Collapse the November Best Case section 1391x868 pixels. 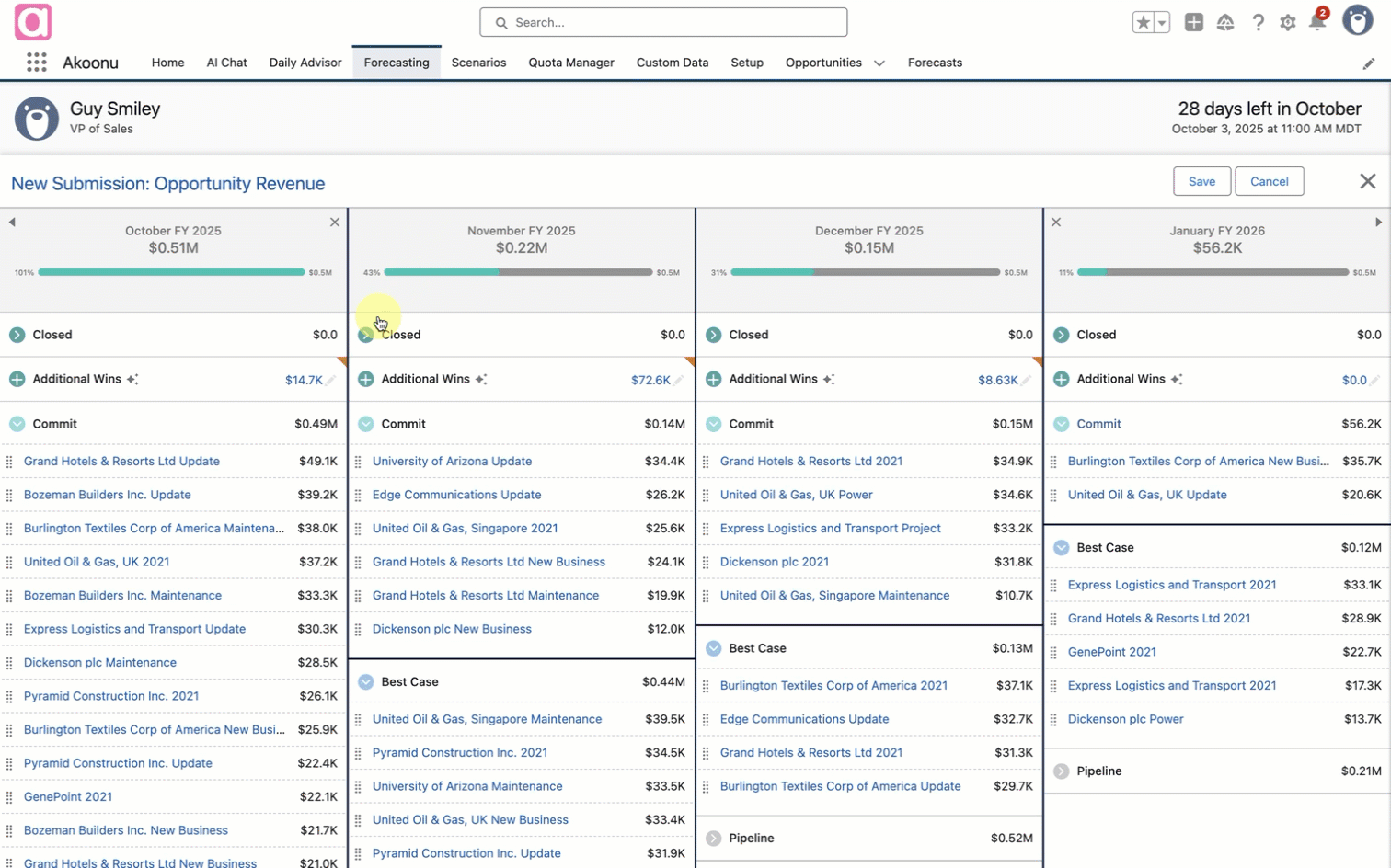pyautogui.click(x=365, y=682)
